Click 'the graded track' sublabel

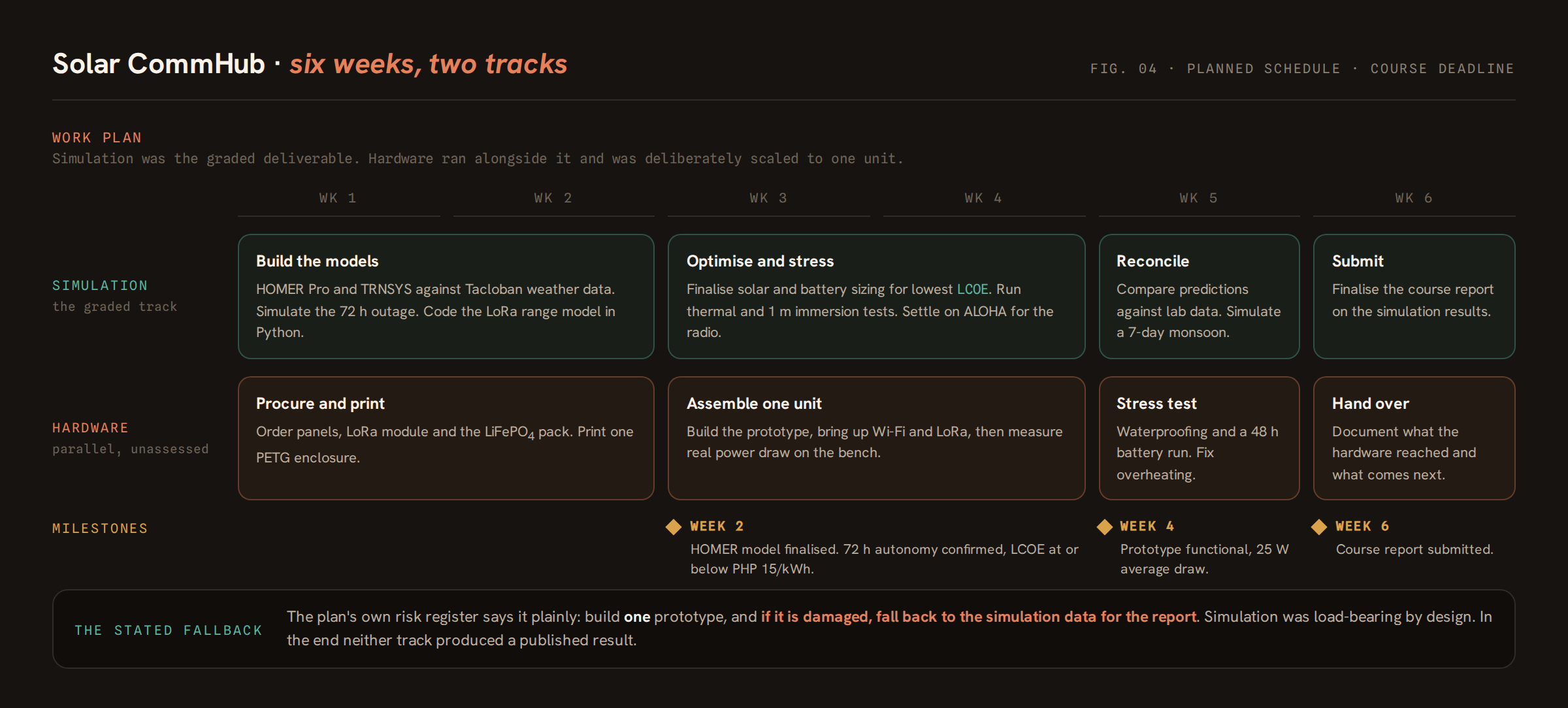(x=115, y=306)
